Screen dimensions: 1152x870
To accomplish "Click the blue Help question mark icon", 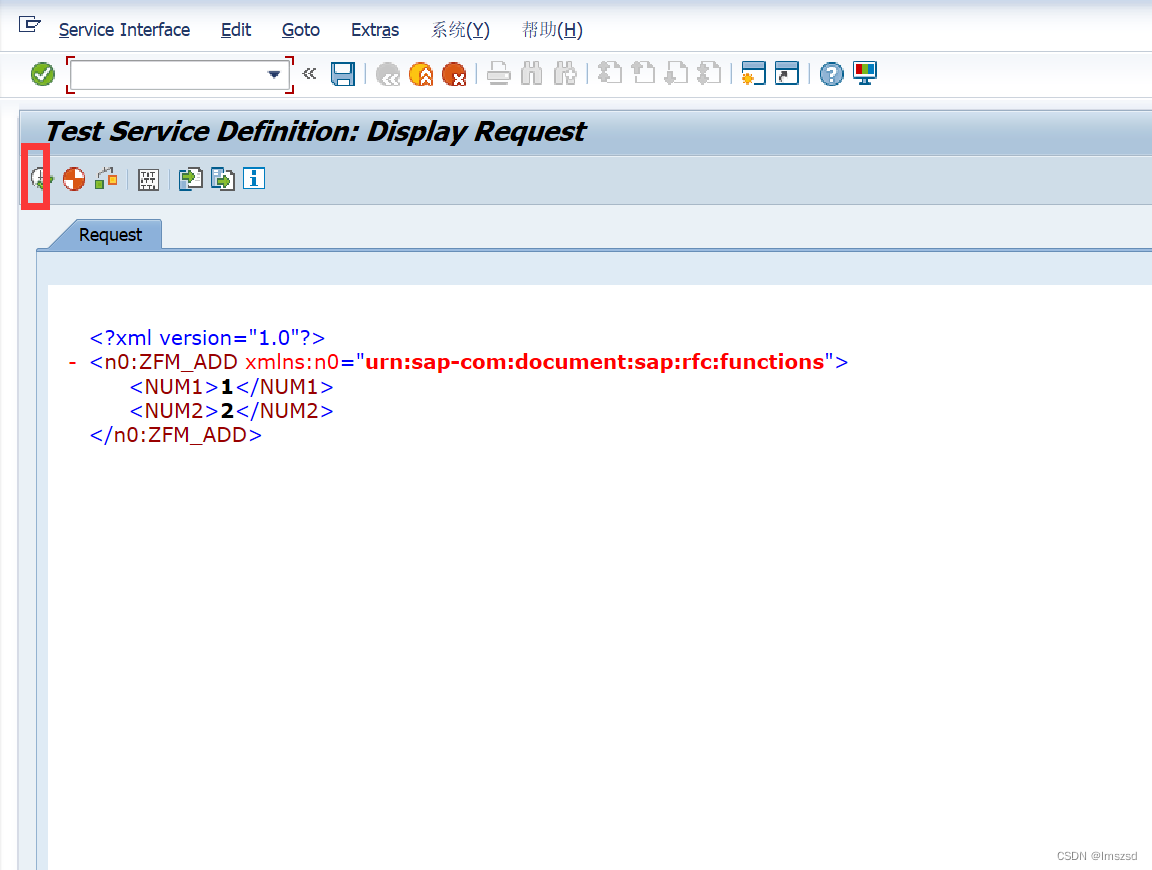I will pyautogui.click(x=832, y=74).
